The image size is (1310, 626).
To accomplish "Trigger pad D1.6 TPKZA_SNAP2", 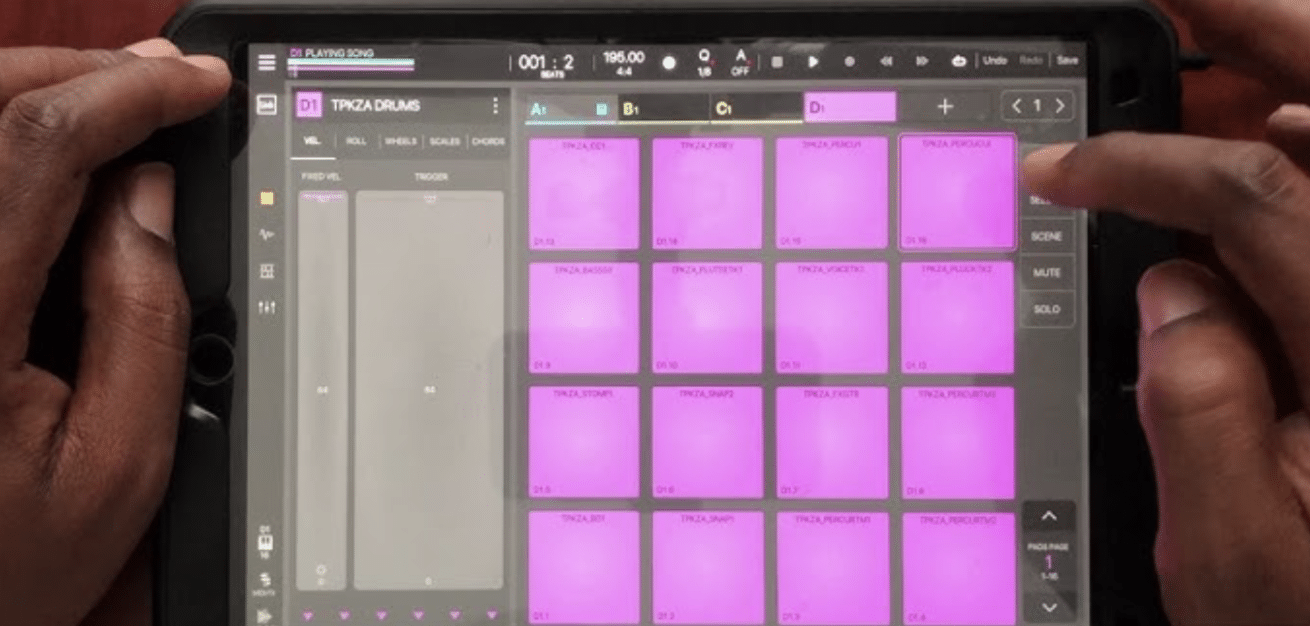I will 708,442.
